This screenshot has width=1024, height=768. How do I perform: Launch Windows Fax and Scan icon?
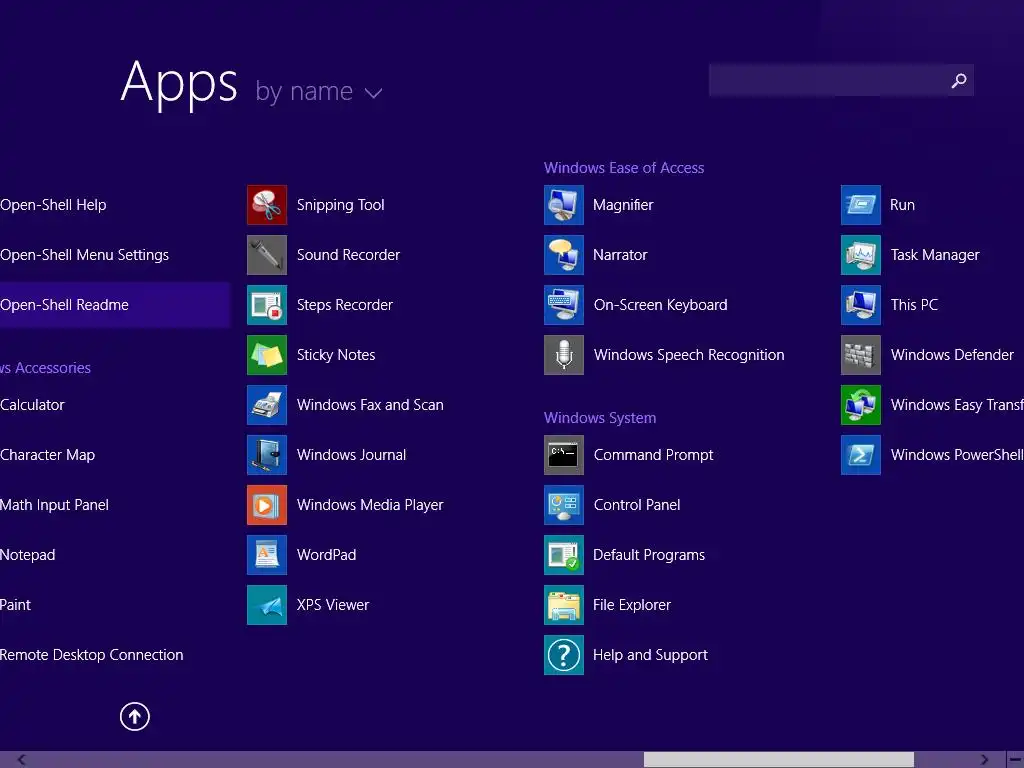(266, 405)
